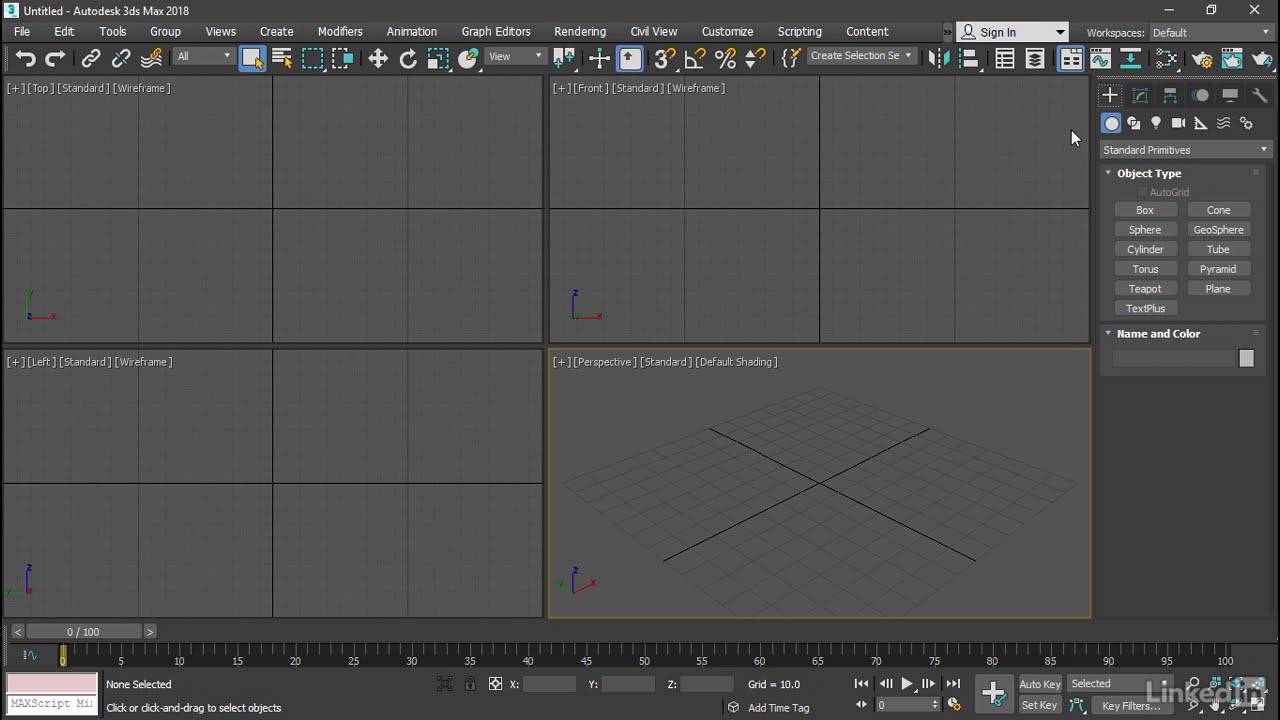Click Rectangular Selection Region icon

click(313, 59)
